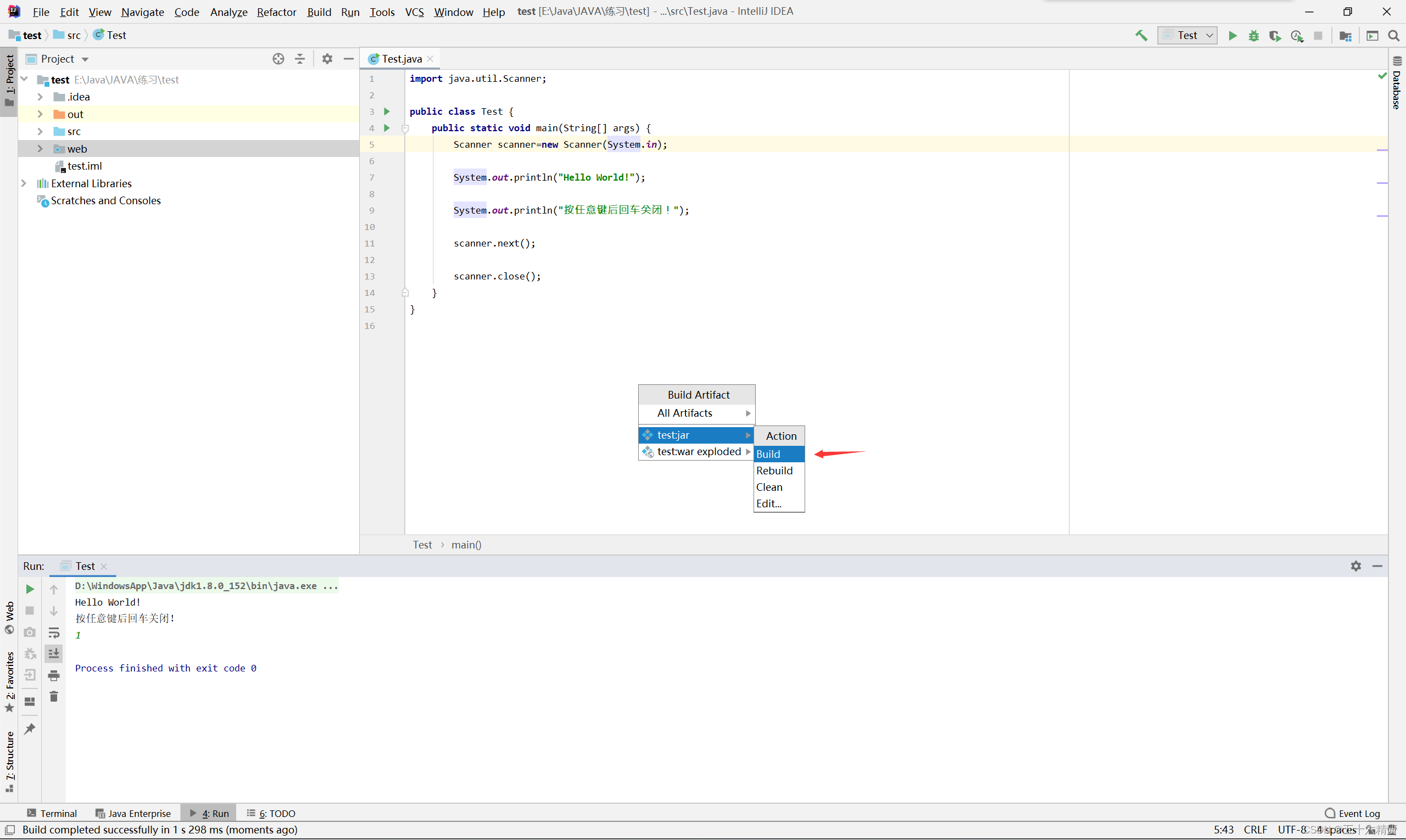Expand the out folder

[40, 114]
